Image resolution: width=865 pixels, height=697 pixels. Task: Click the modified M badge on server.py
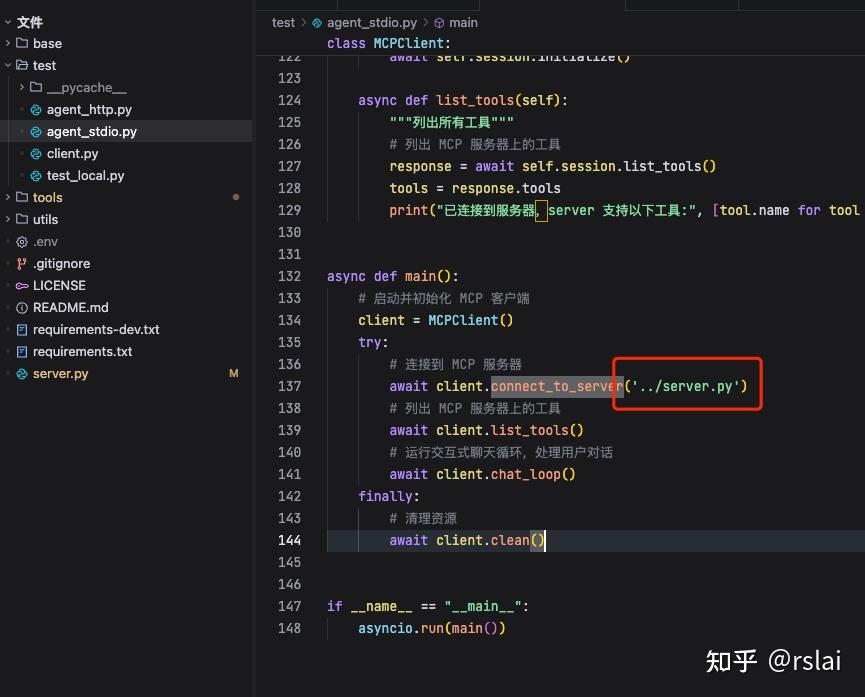pos(234,374)
